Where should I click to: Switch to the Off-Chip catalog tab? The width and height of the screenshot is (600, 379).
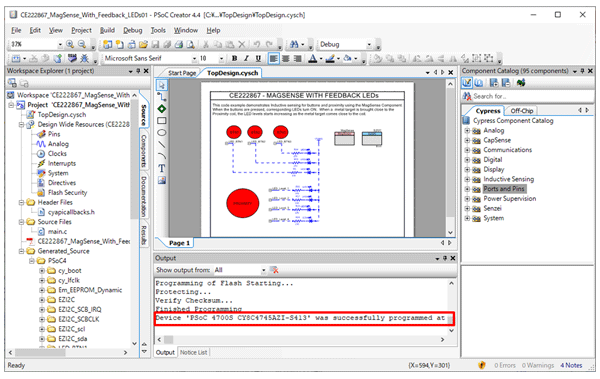522,111
